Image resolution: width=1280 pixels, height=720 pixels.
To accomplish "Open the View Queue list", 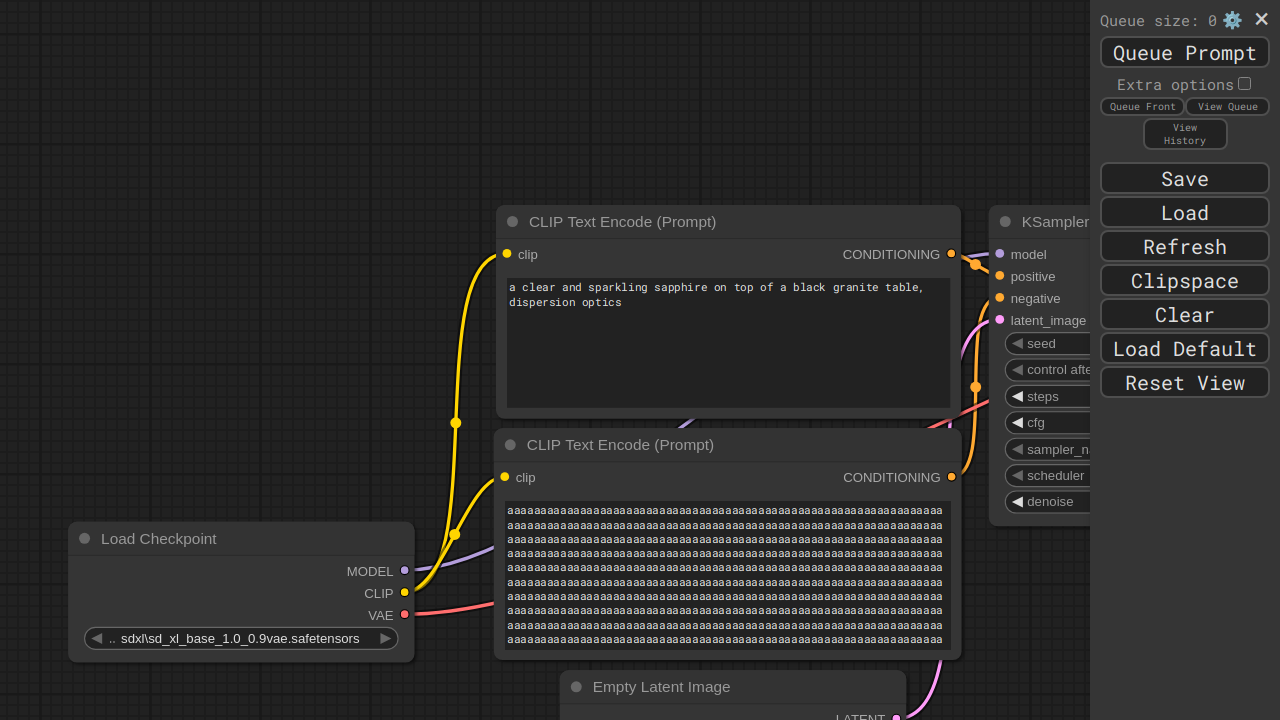I will click(x=1227, y=107).
